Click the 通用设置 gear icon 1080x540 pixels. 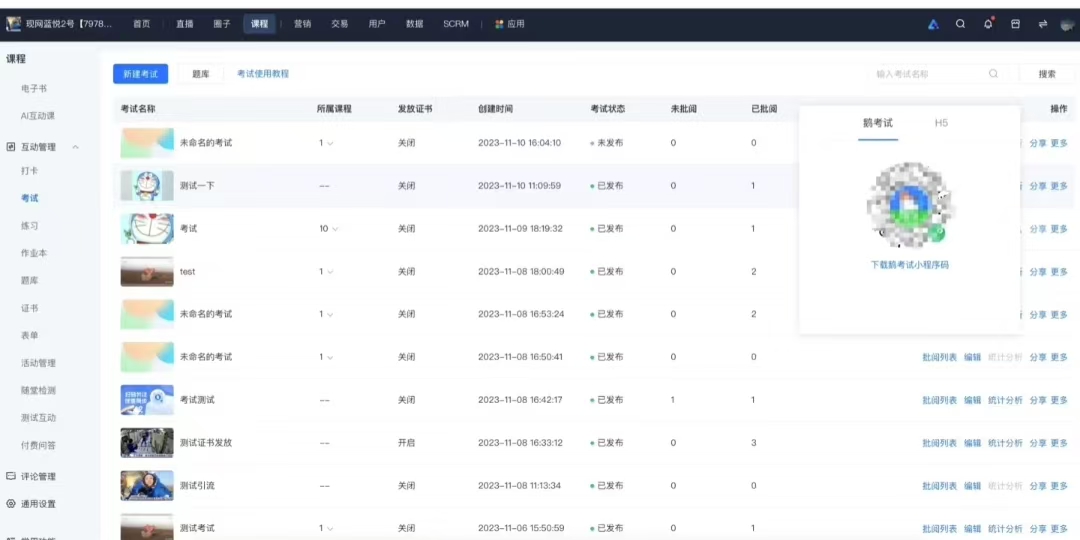coord(10,503)
